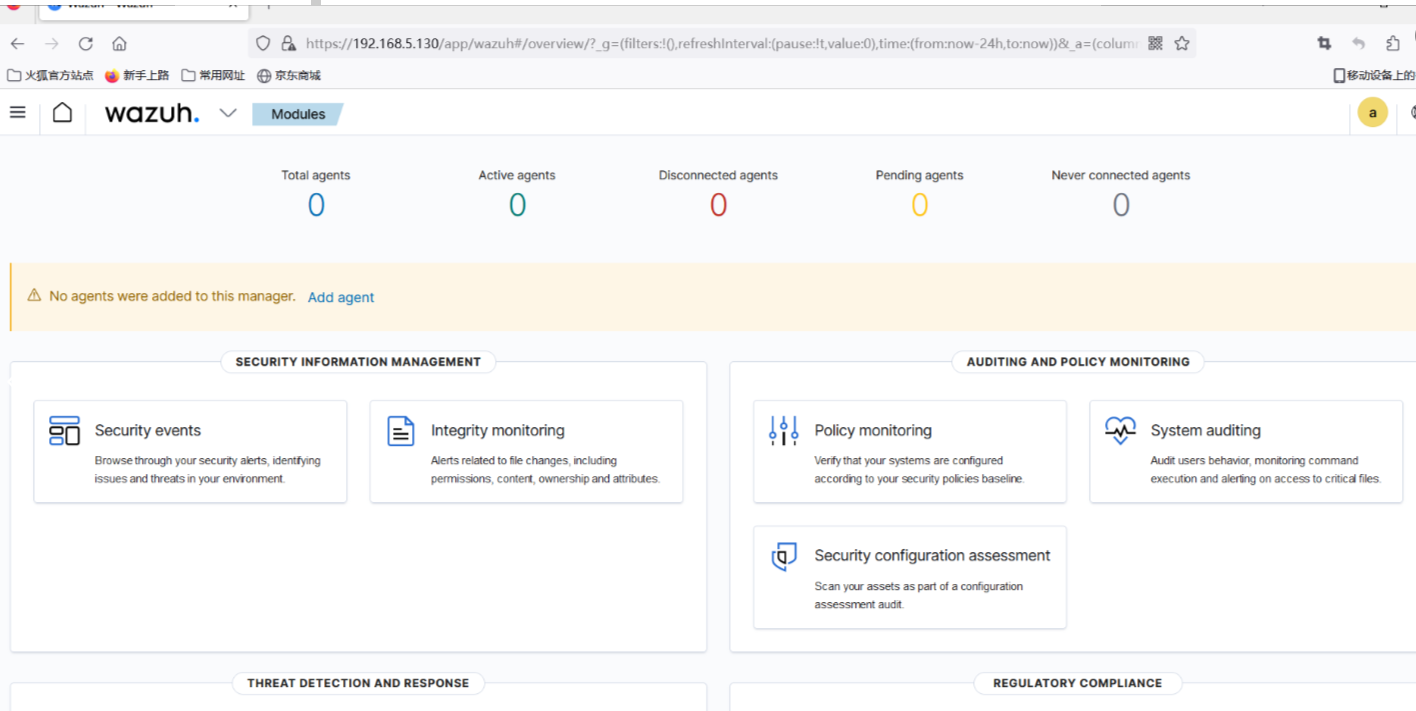Go back with browser back arrow
Image resolution: width=1416 pixels, height=711 pixels.
[17, 44]
